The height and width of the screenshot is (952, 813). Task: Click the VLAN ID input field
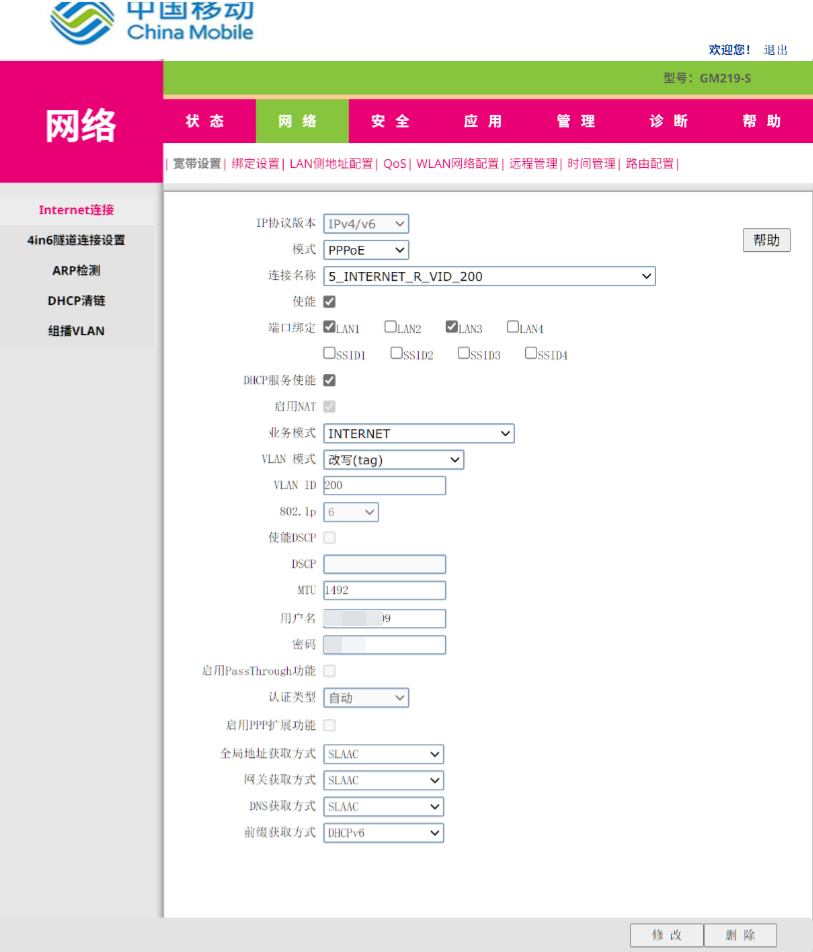[384, 486]
